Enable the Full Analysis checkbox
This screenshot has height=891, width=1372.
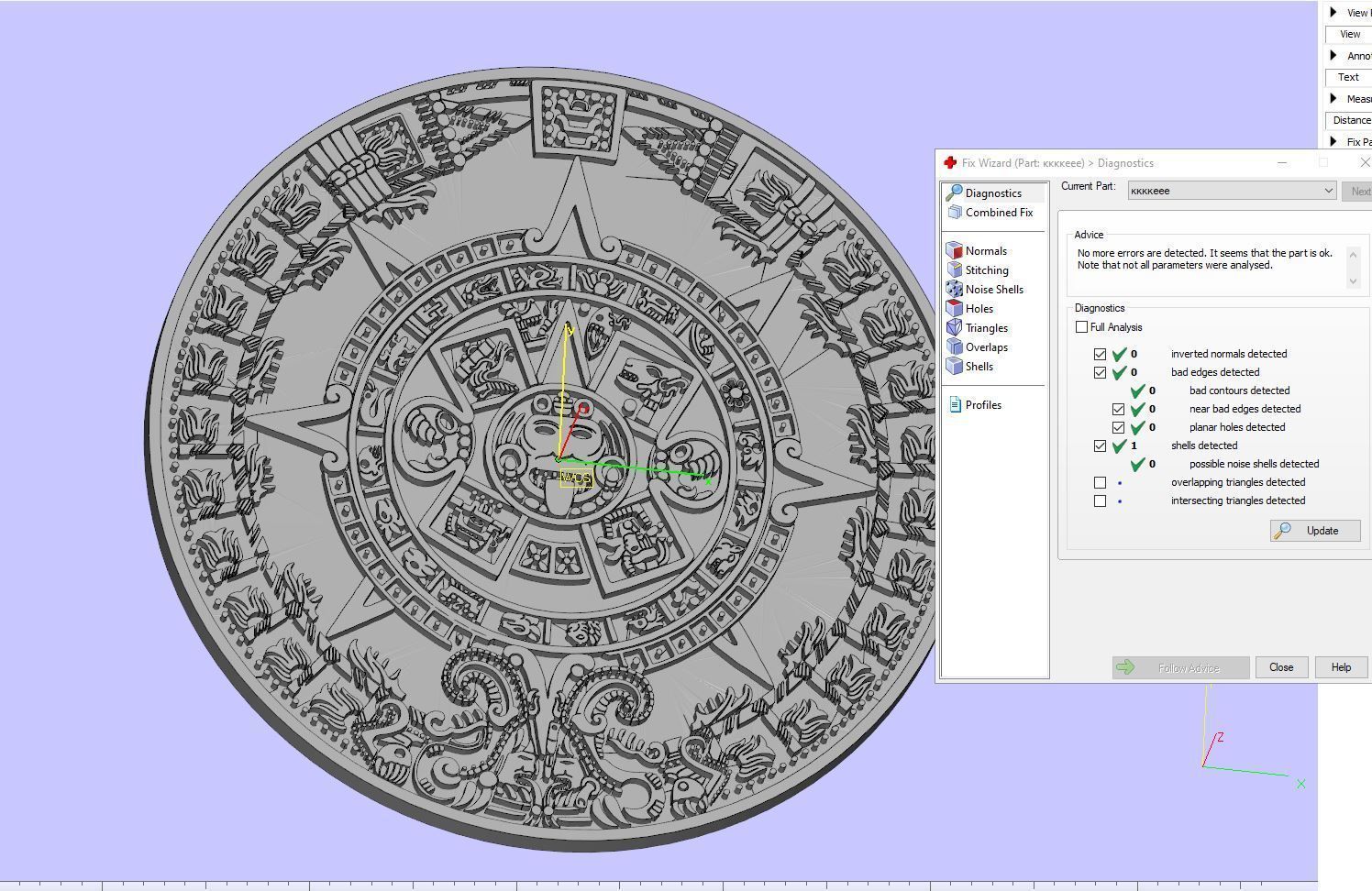coord(1081,327)
